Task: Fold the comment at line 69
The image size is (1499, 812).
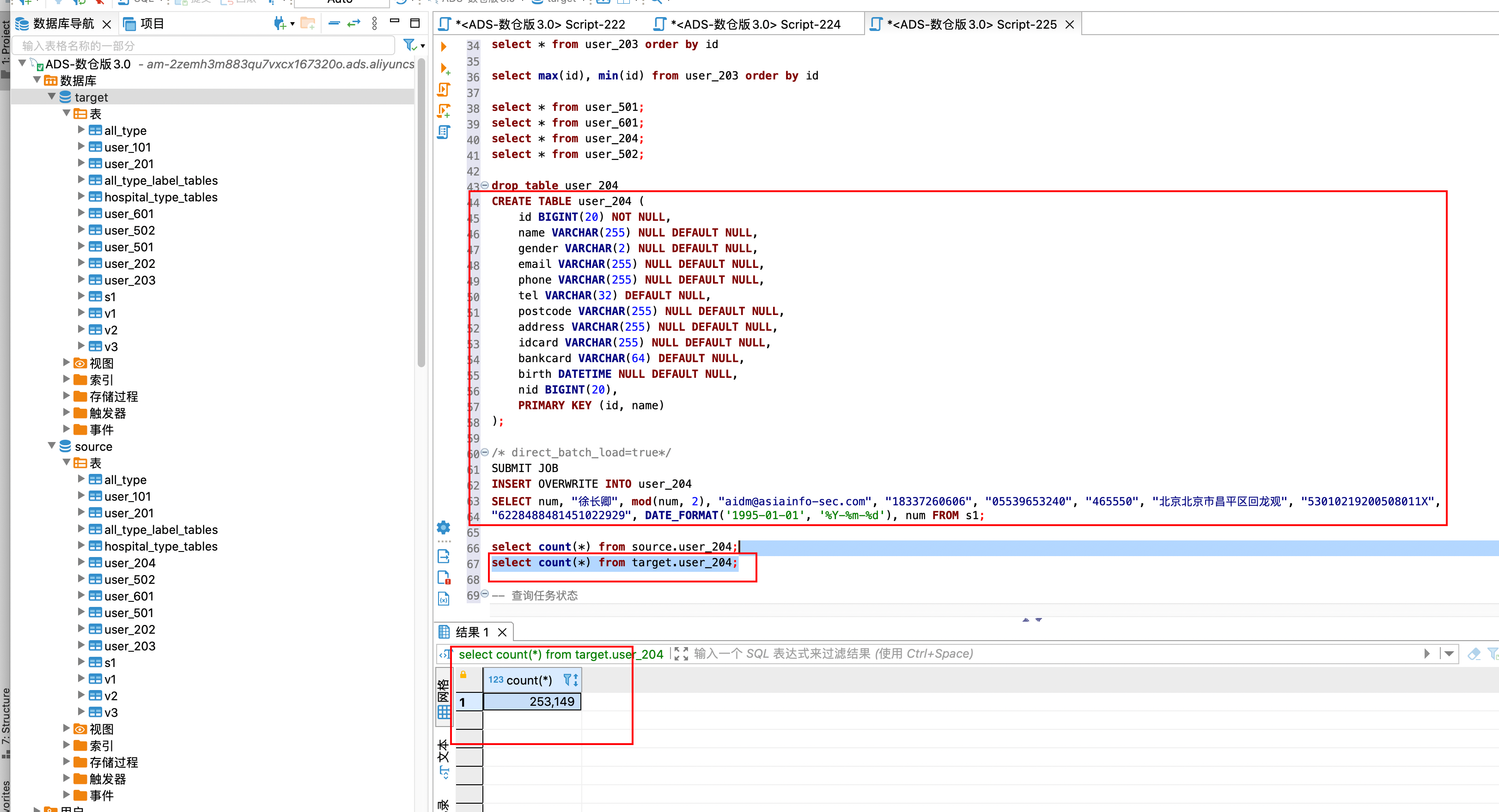Action: (485, 594)
